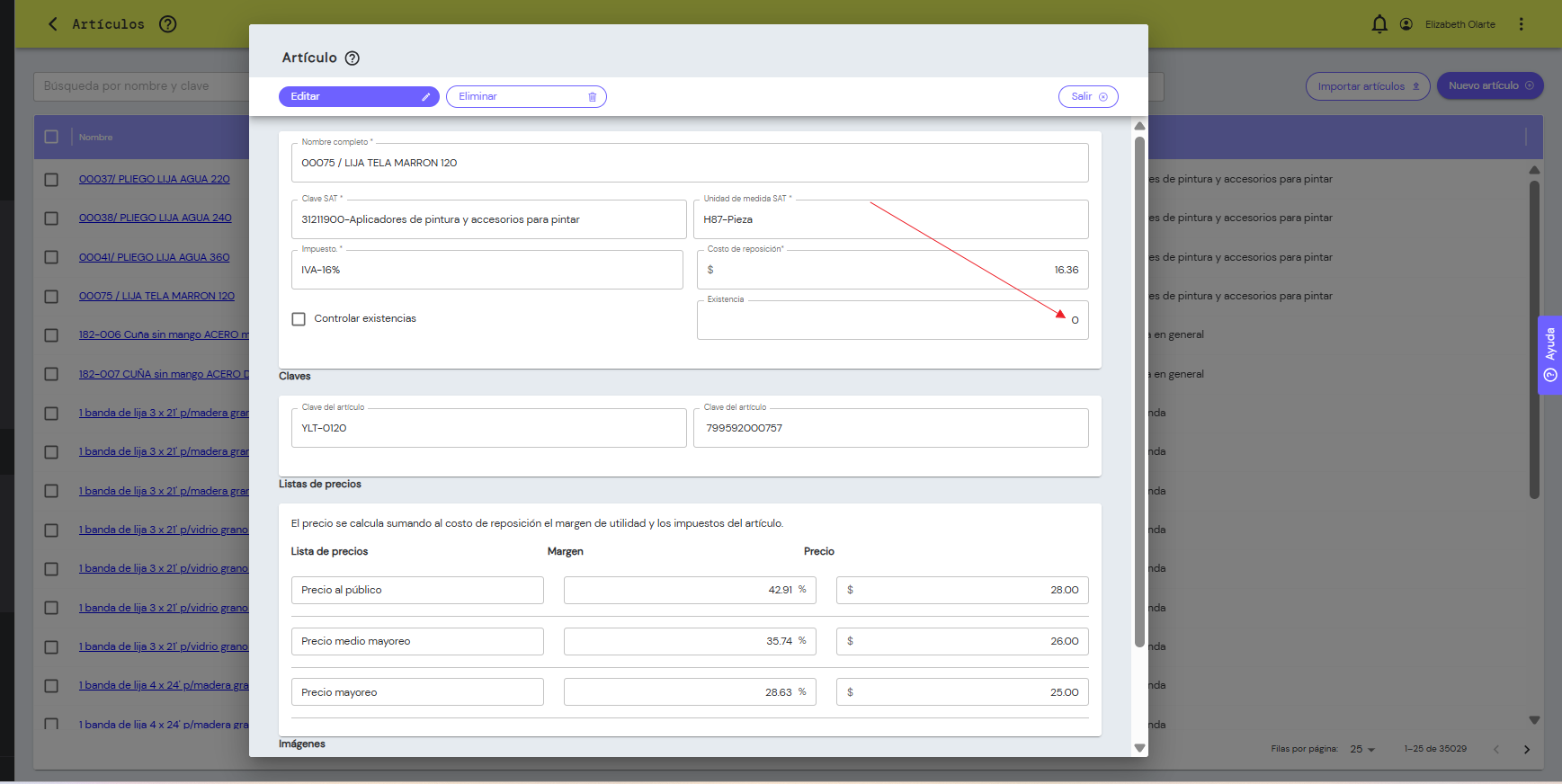Check the row 00038/ PLIEGO LIJA AGUA 240
The image size is (1562, 784).
click(51, 218)
